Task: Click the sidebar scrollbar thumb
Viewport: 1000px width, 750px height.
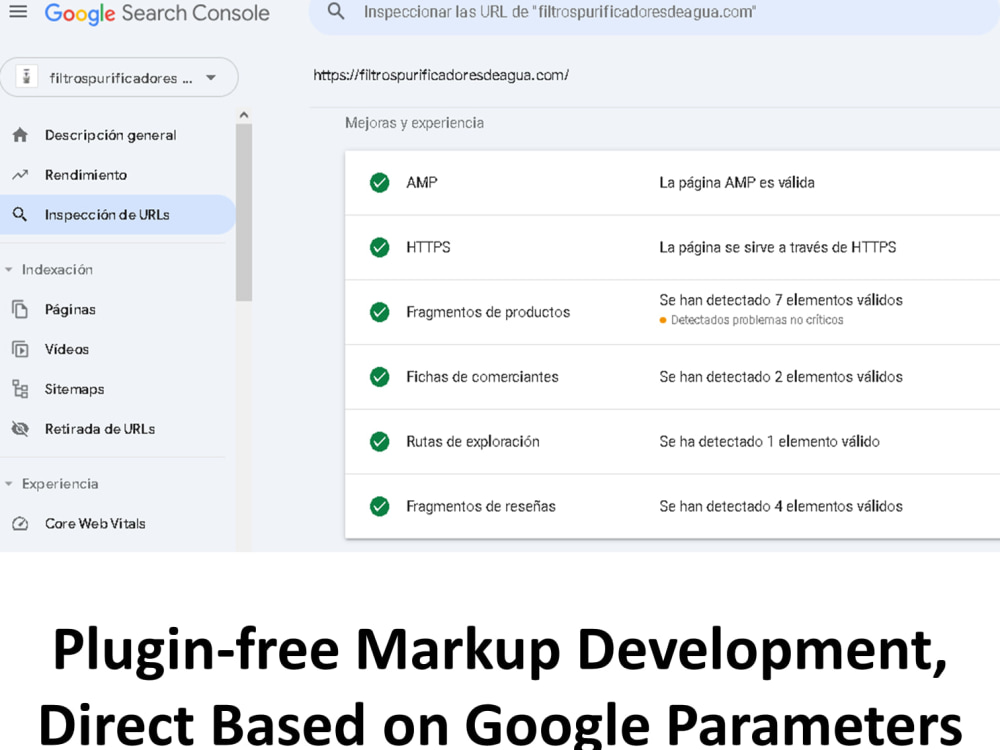Action: click(x=244, y=212)
